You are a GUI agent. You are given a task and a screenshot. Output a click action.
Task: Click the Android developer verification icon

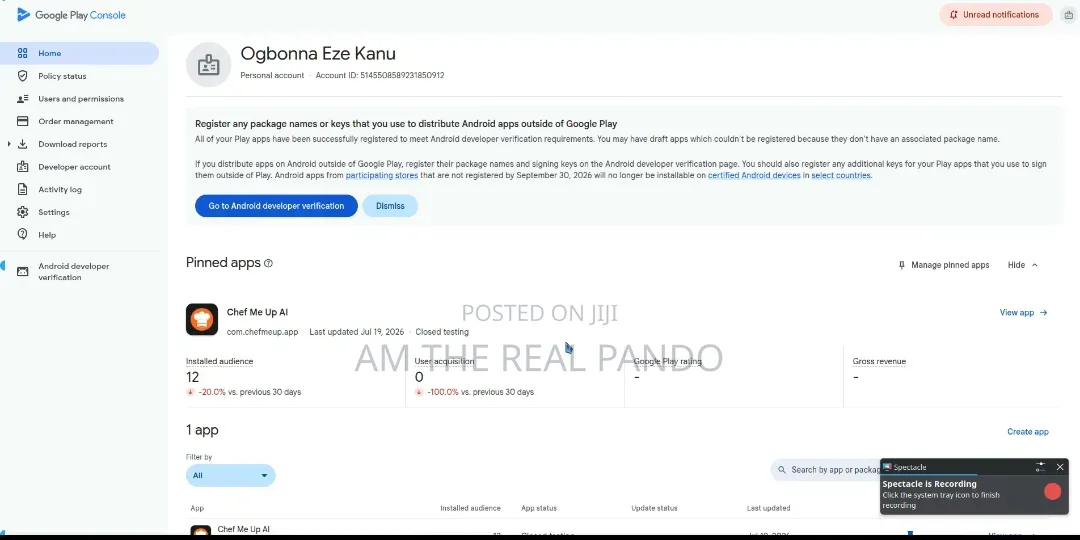[23, 271]
